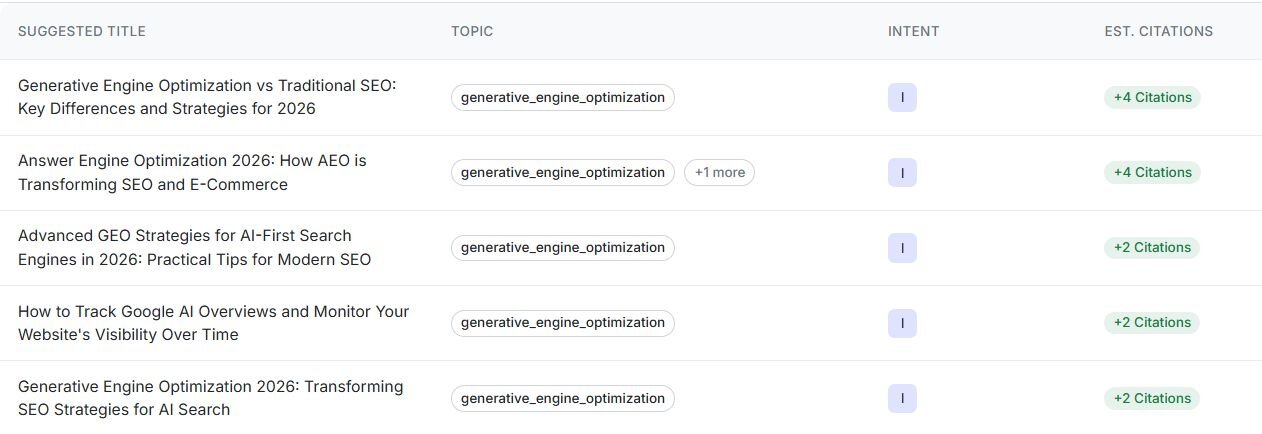Expand the "+1 more" topics badge

click(x=719, y=172)
